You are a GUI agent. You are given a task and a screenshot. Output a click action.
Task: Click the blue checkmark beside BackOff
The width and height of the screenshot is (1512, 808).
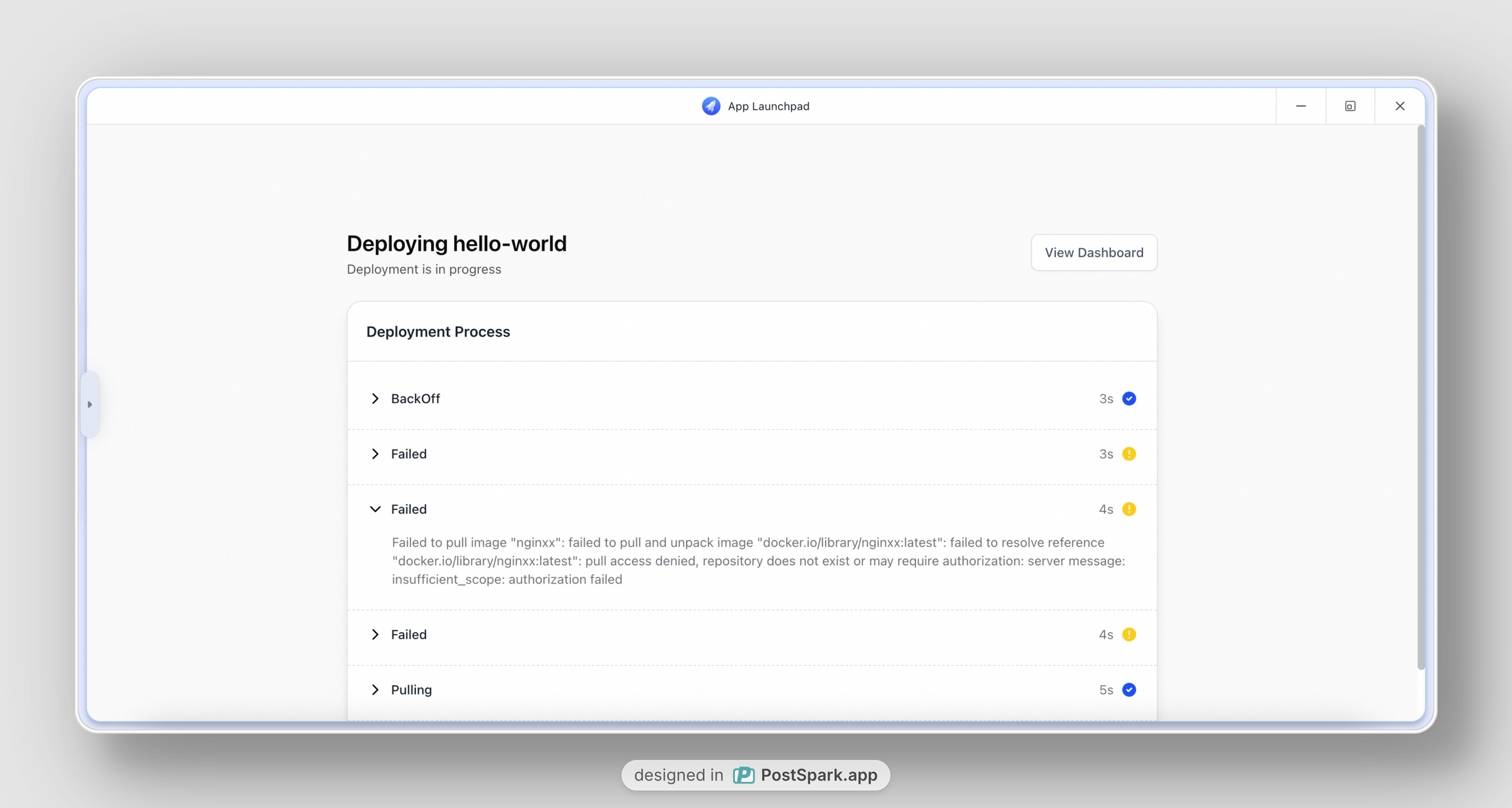click(1129, 398)
